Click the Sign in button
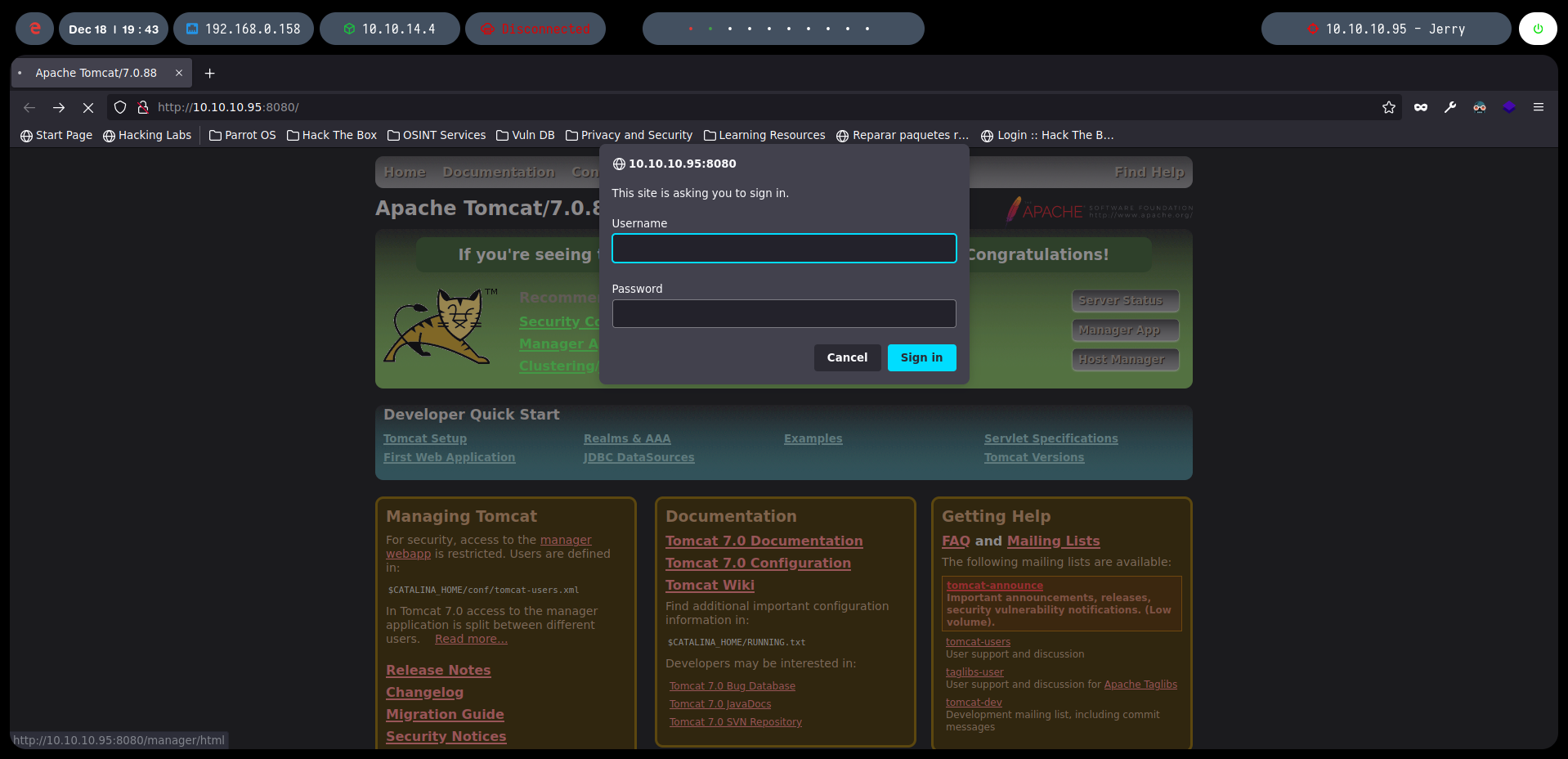1568x759 pixels. 921,357
